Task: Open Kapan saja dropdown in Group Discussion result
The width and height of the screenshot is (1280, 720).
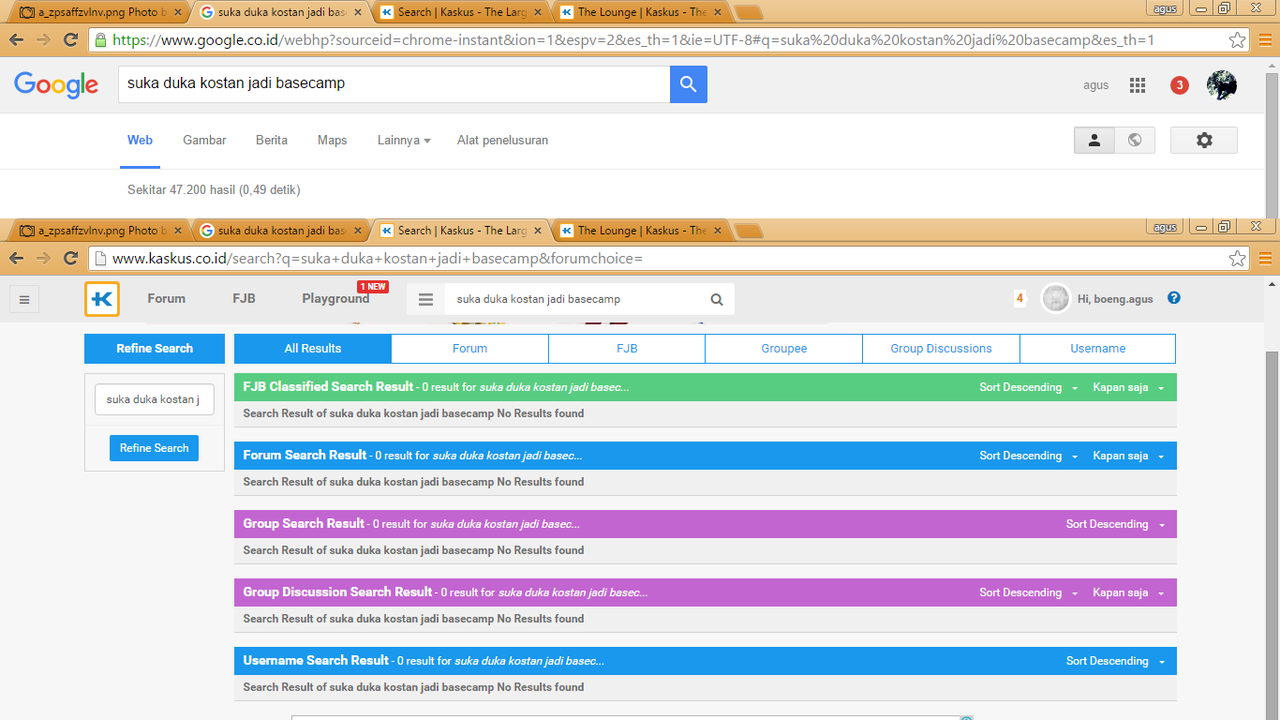Action: (1129, 593)
